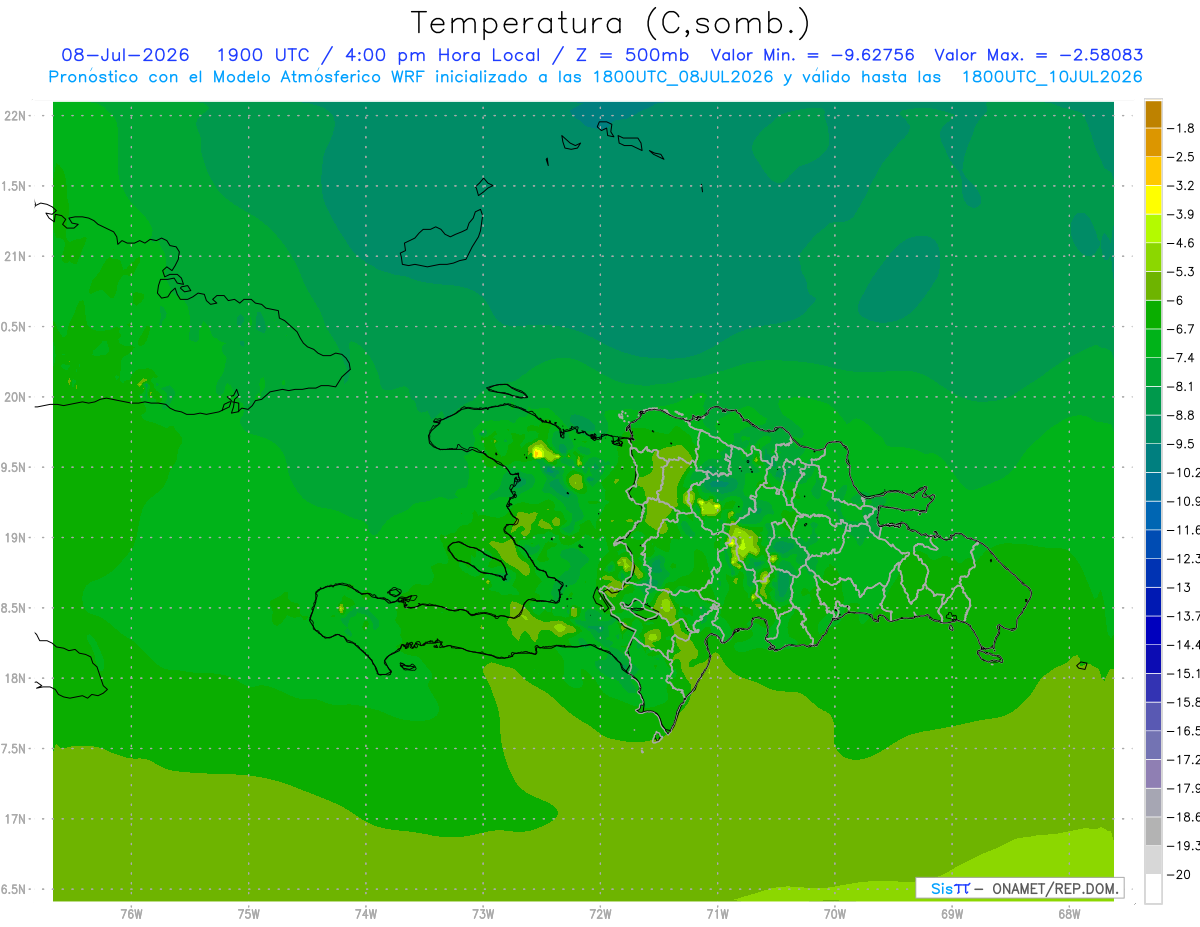Click the '-3.9' colorbar value
This screenshot has height=927, width=1200.
click(x=1181, y=214)
